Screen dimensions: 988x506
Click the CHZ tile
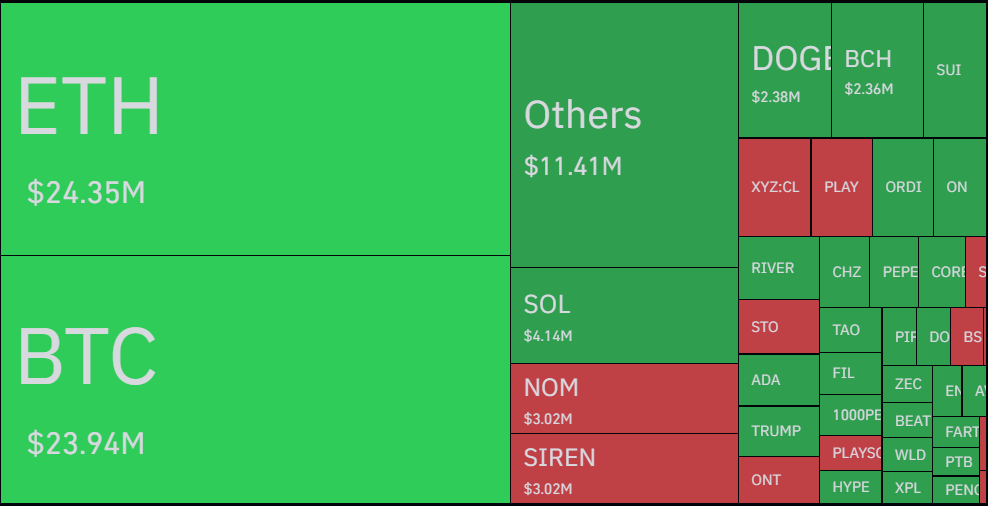pos(845,272)
